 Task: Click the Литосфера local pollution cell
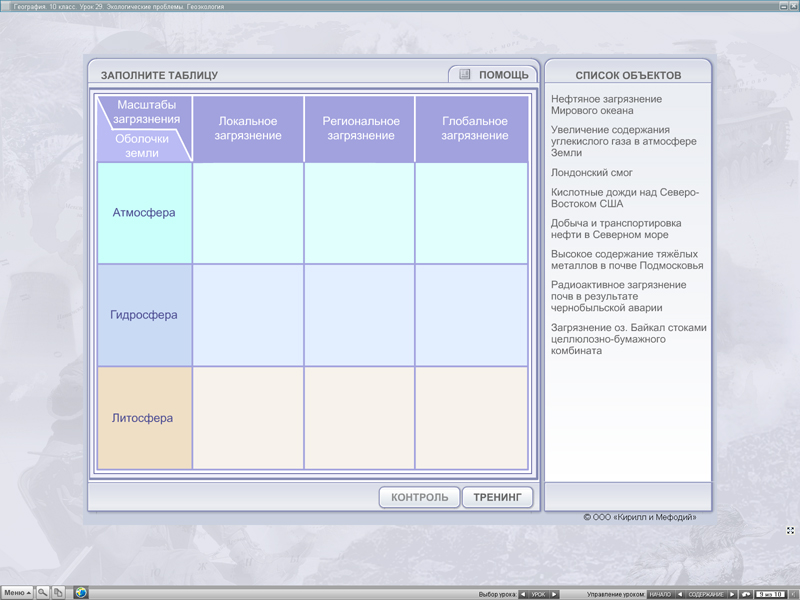coord(248,418)
